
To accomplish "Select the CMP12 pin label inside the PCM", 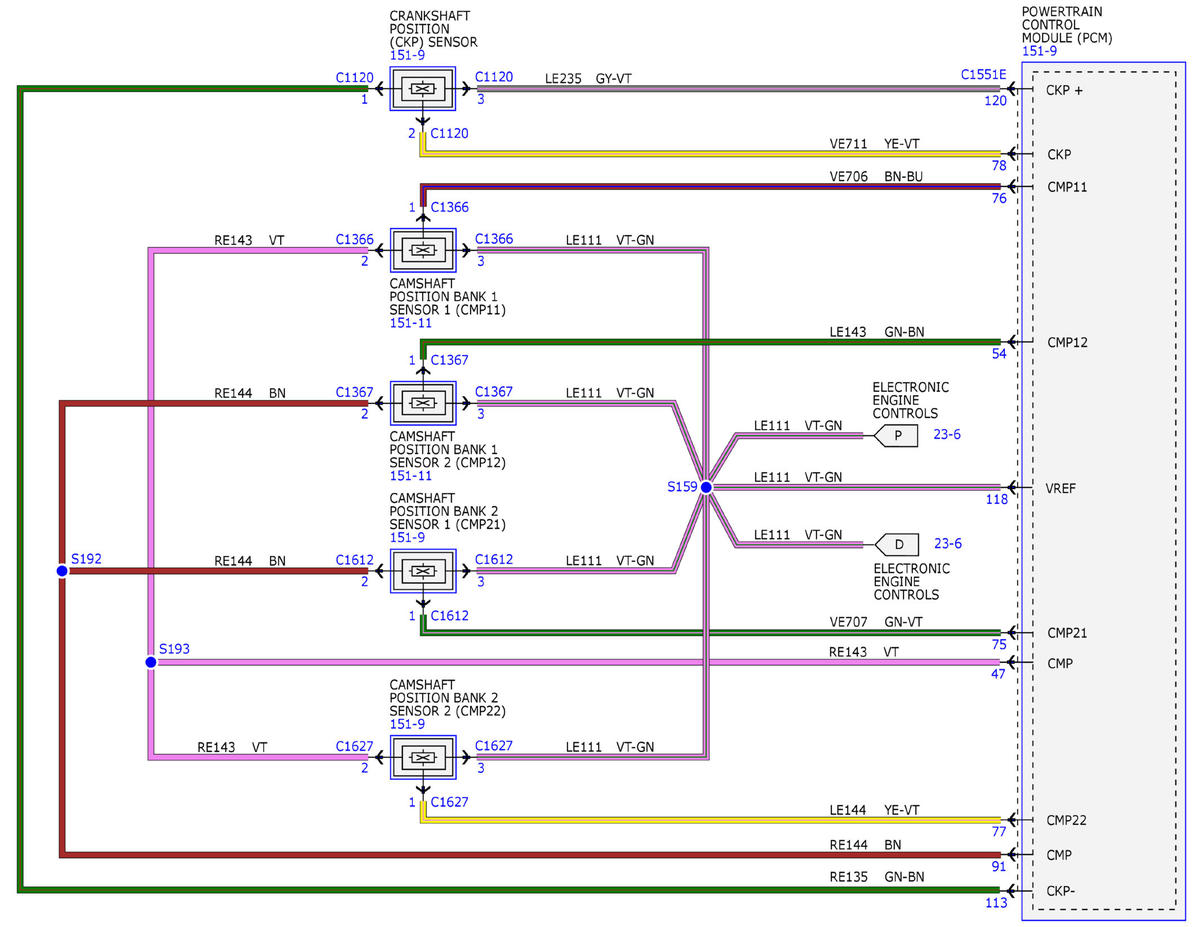I will 1067,343.
